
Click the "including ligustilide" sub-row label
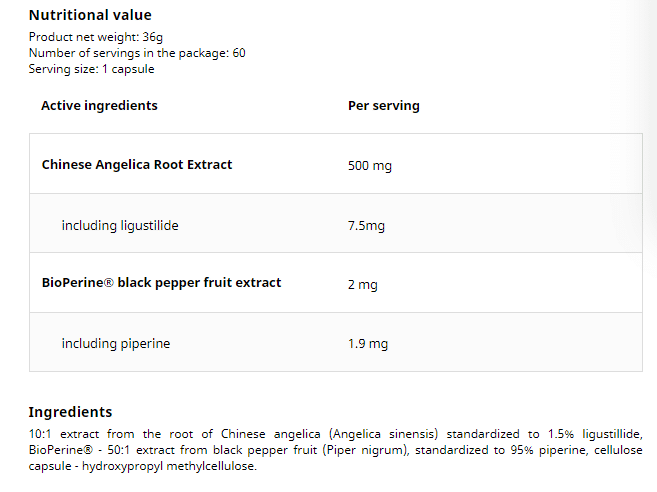(120, 225)
